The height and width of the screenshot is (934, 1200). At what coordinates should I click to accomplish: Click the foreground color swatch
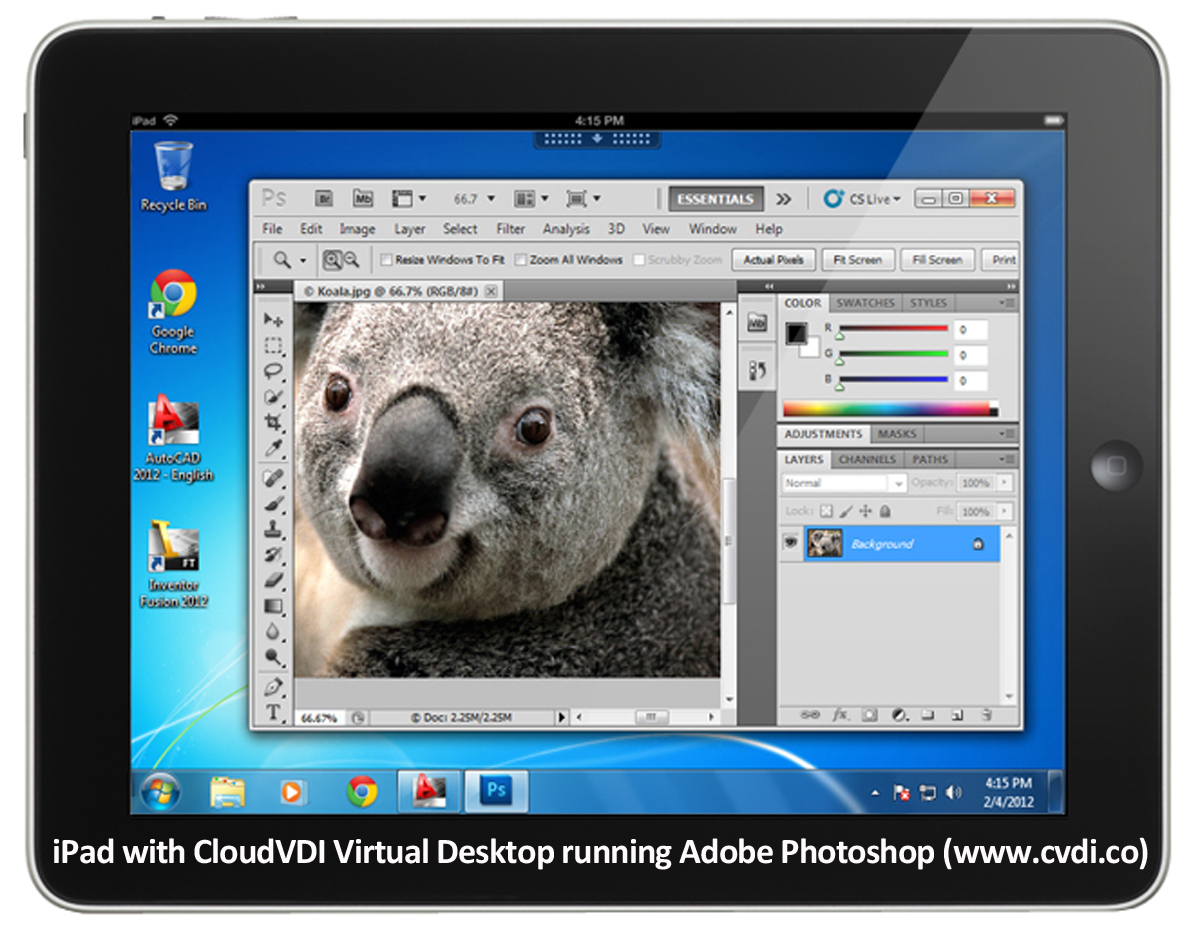pos(797,333)
